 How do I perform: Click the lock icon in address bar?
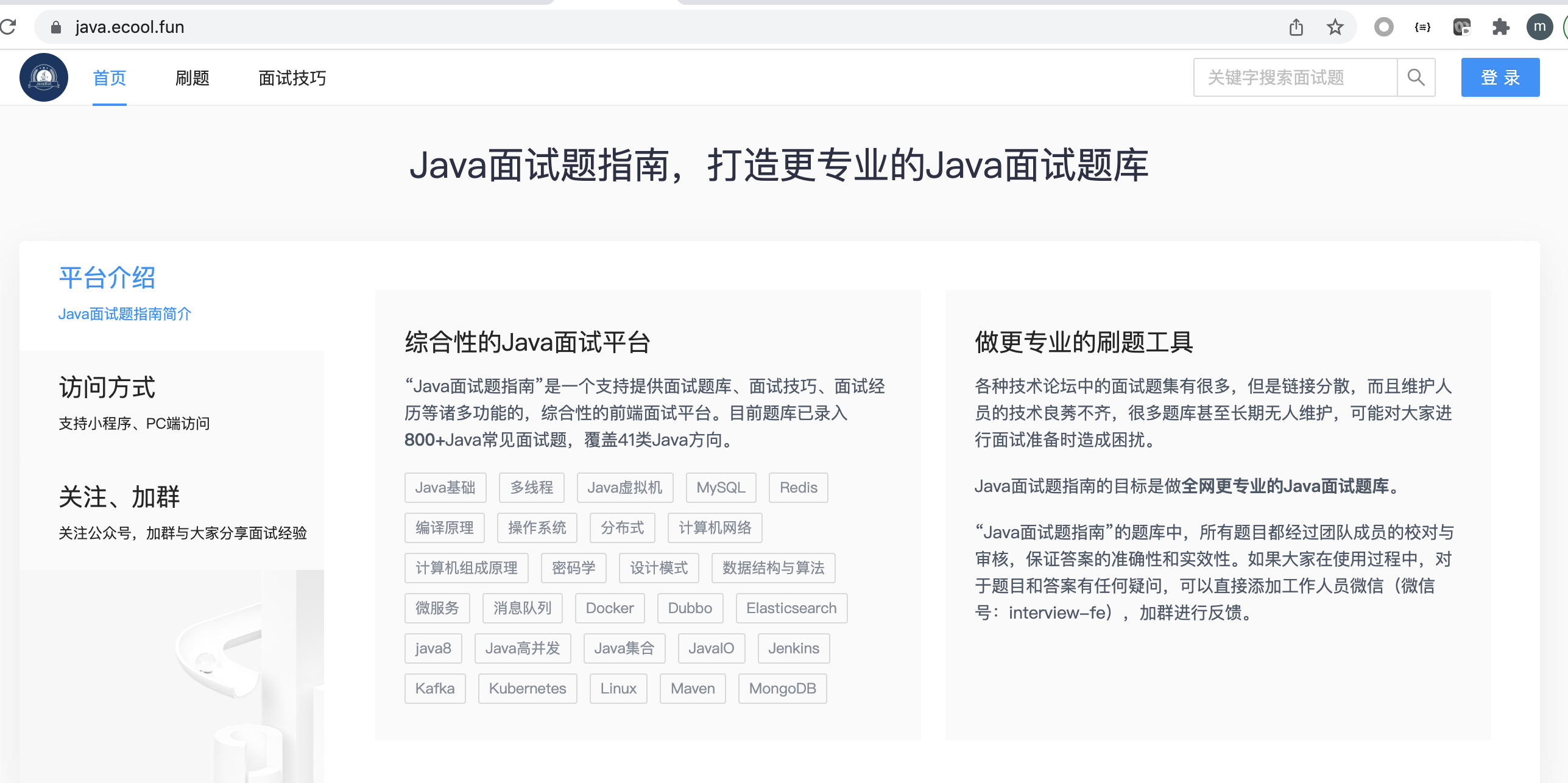click(x=56, y=27)
